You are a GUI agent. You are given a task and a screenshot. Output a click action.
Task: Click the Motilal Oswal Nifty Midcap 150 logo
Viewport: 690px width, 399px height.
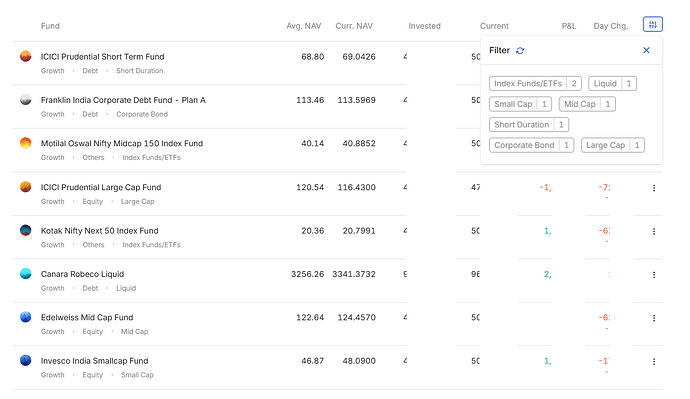pos(26,143)
